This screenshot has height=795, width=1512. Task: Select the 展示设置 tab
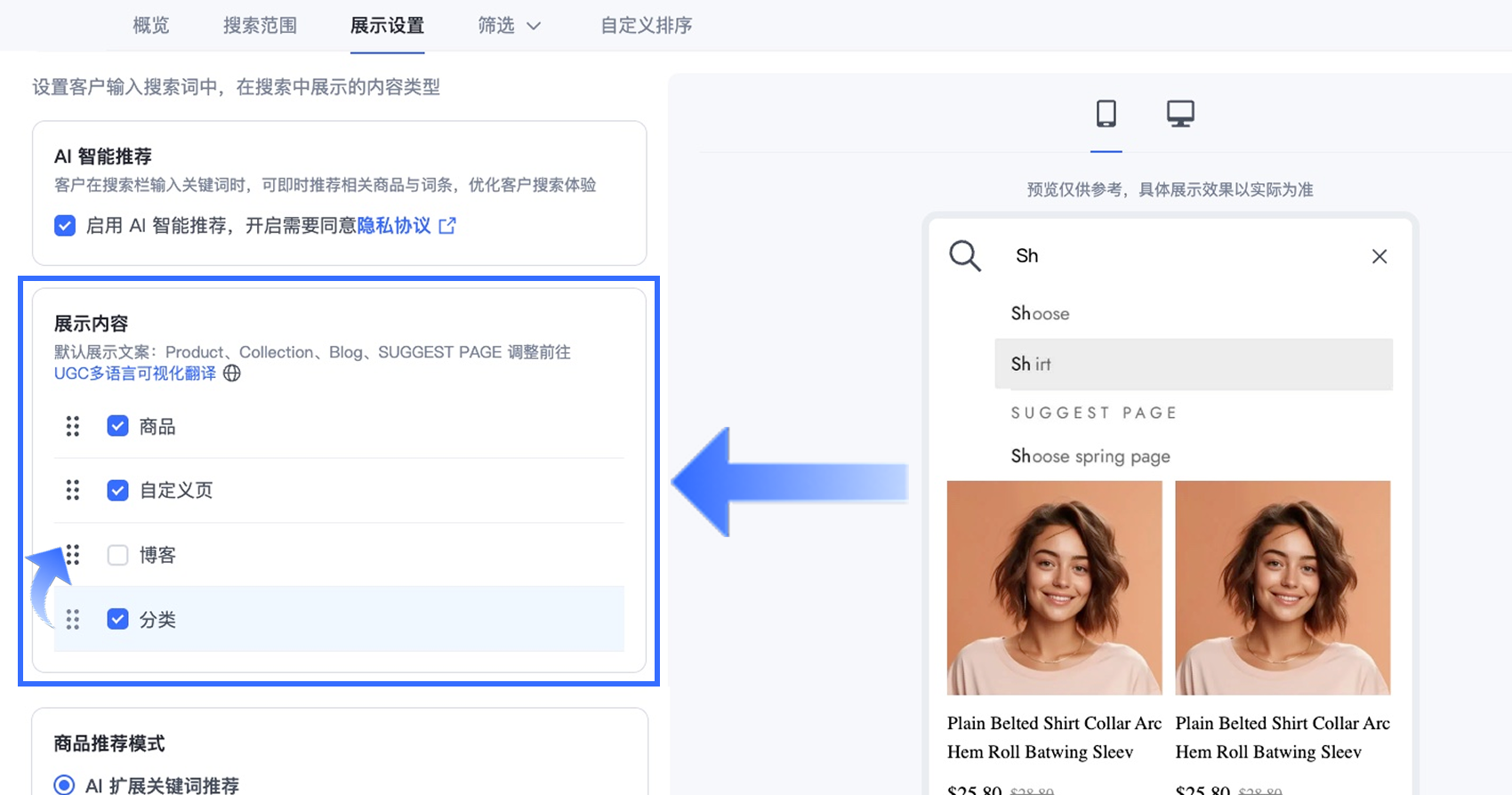387,26
